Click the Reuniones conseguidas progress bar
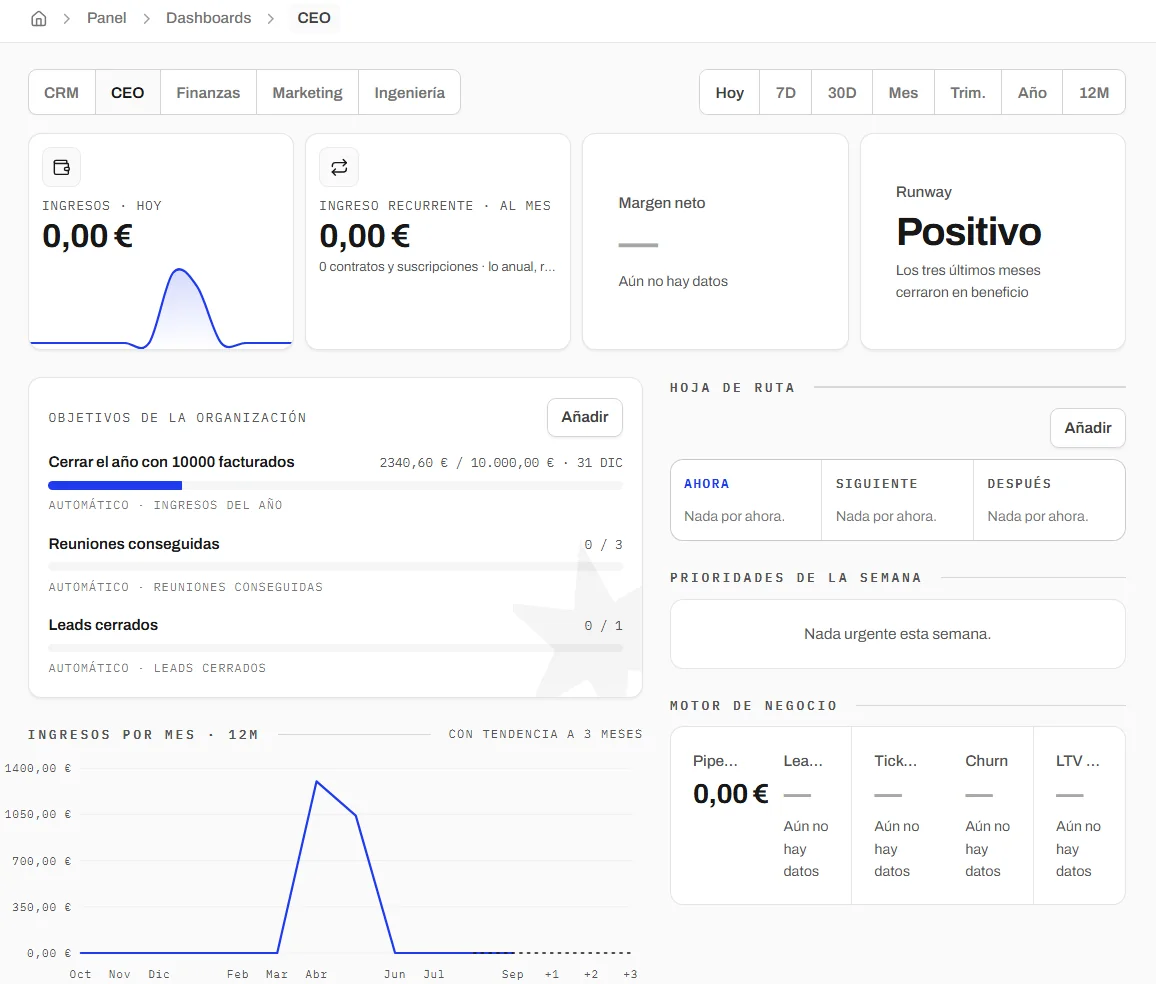1156x984 pixels. 335,567
